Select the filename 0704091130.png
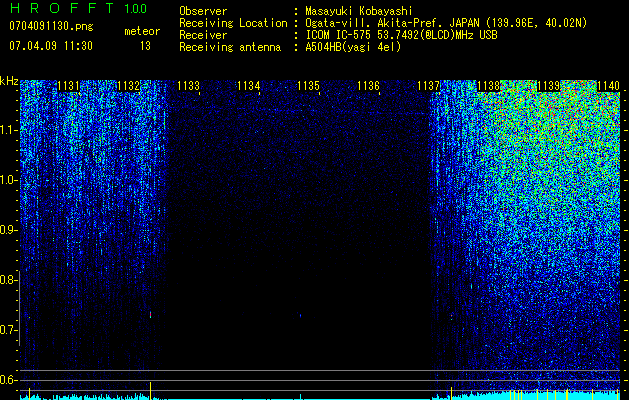This screenshot has width=629, height=400. pyautogui.click(x=51, y=26)
